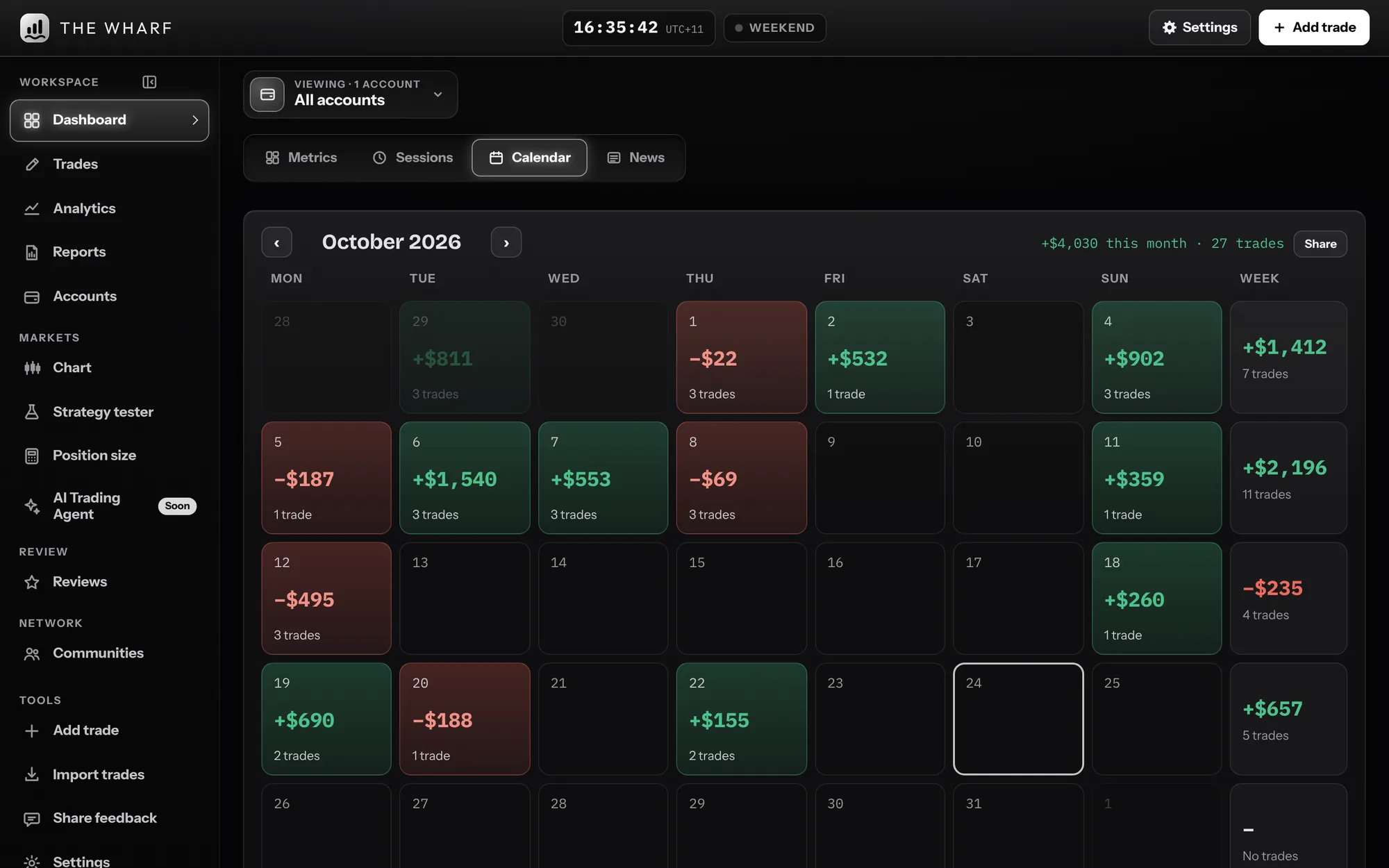Open the Reports document icon
This screenshot has width=1389, height=868.
pyautogui.click(x=32, y=252)
